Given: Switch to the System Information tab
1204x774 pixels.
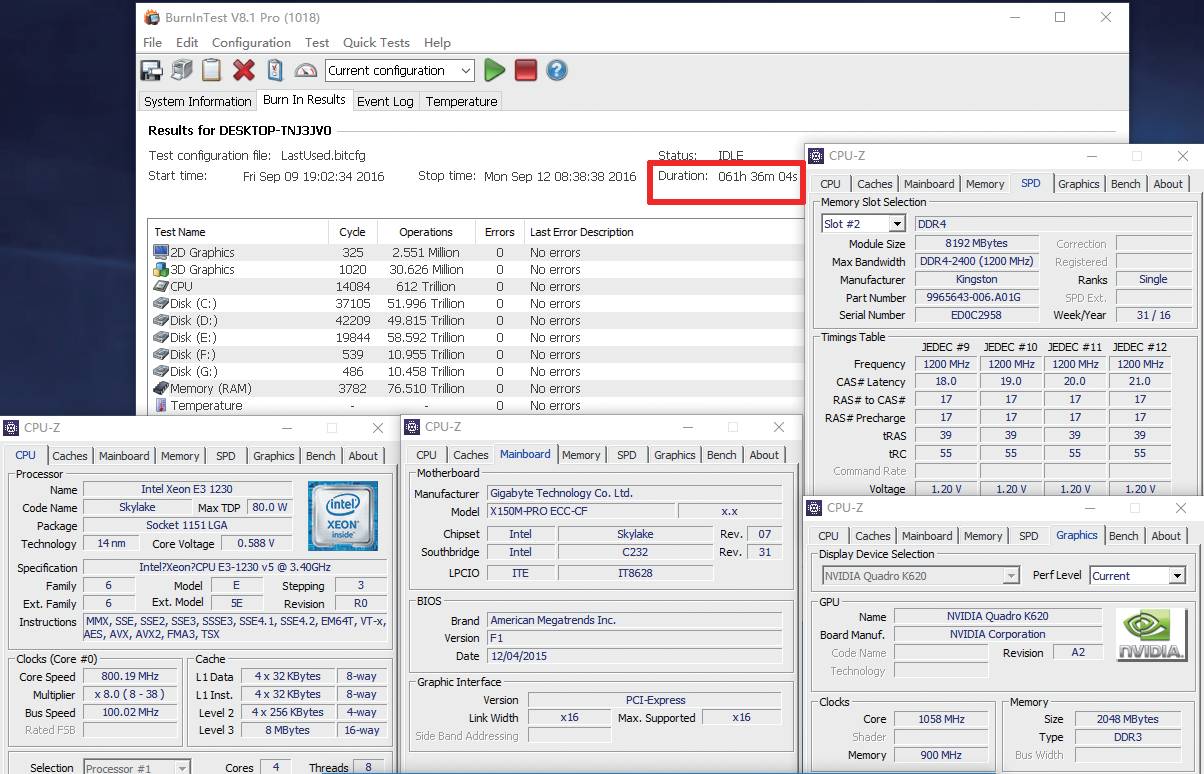Looking at the screenshot, I should 197,101.
